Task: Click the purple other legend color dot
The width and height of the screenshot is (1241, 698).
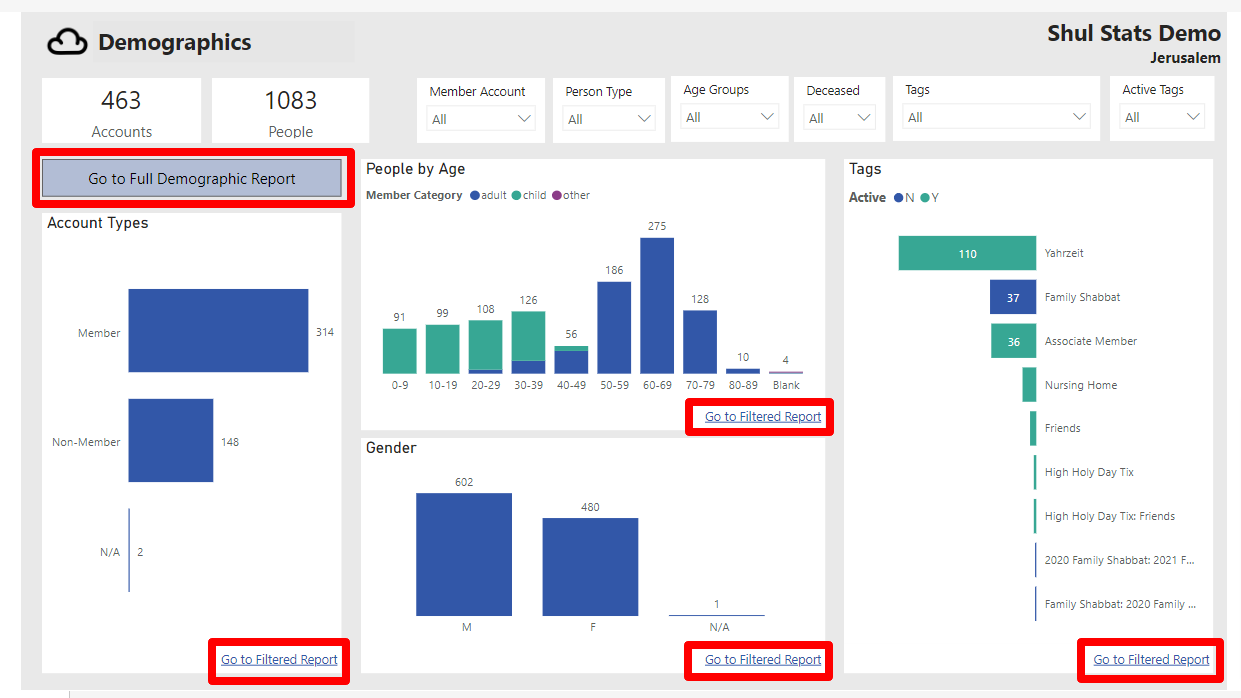Action: pos(556,195)
